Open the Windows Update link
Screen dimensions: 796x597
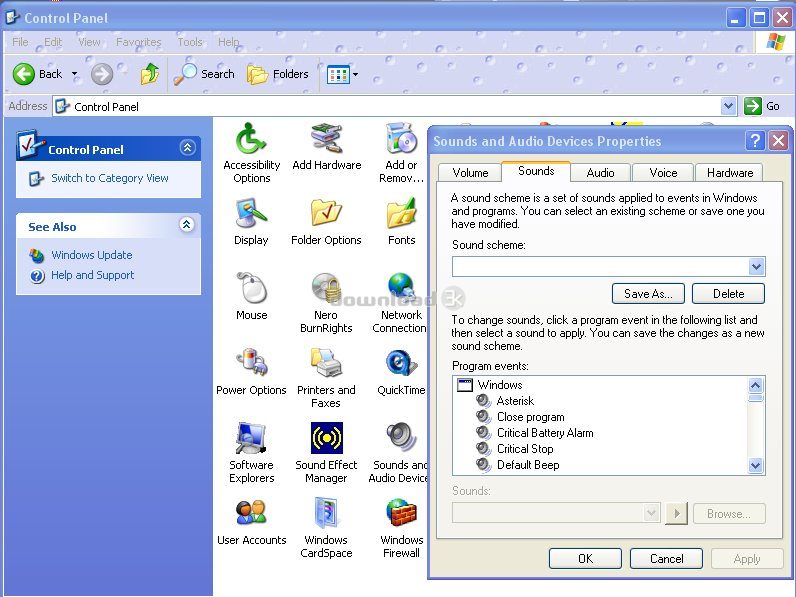point(91,255)
